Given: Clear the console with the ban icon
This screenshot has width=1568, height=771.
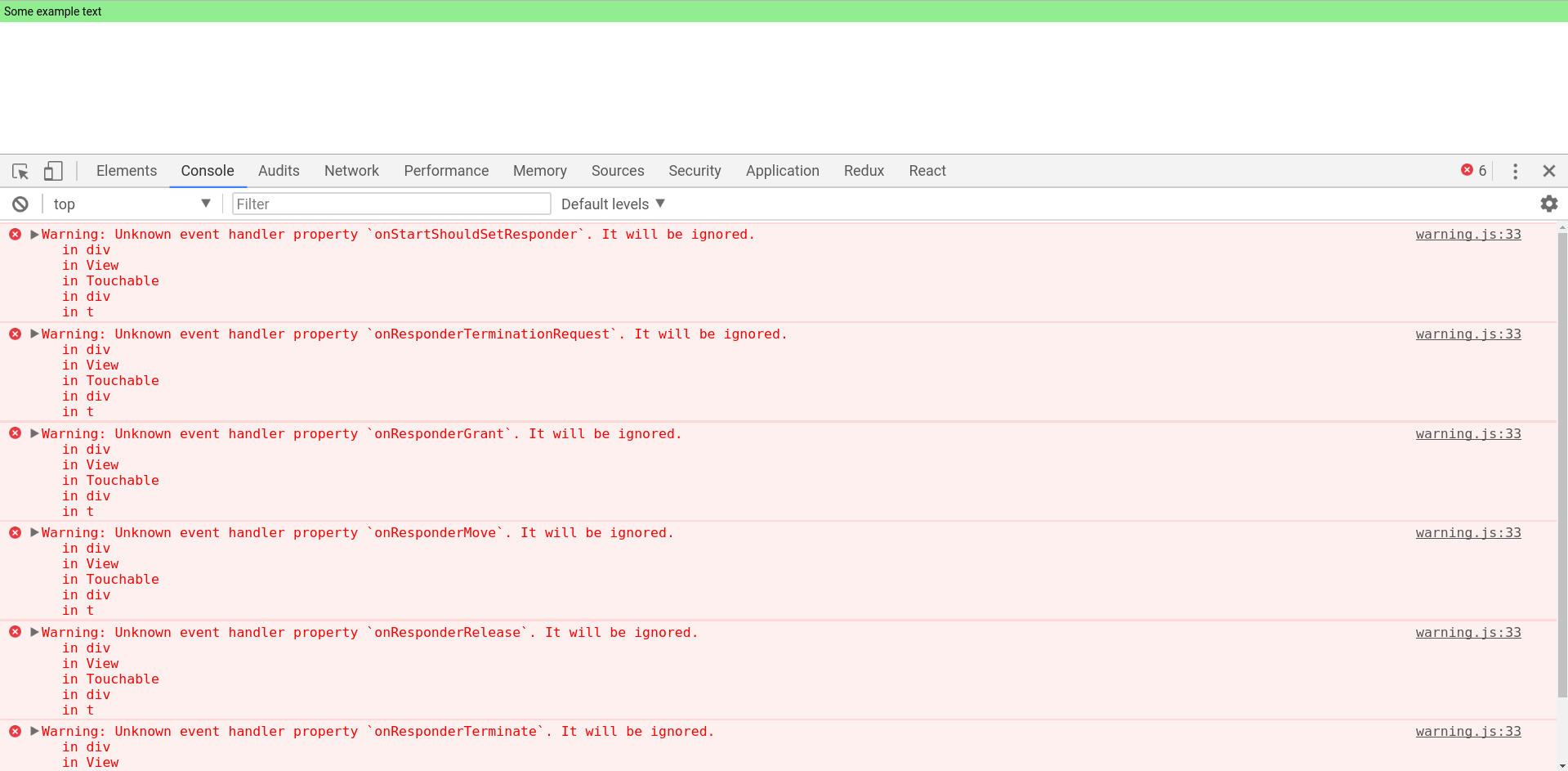Looking at the screenshot, I should (20, 204).
